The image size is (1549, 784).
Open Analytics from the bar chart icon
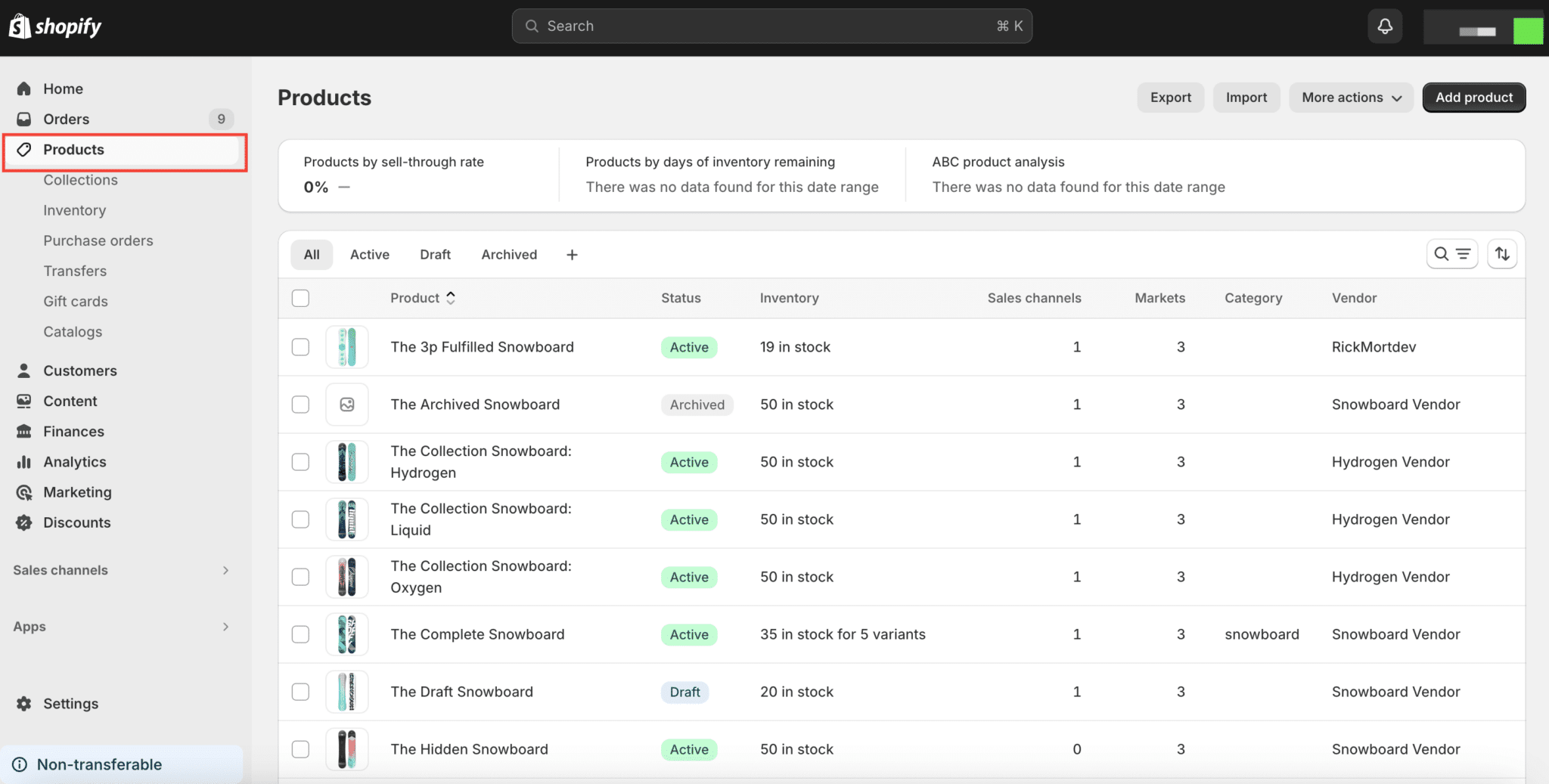24,462
